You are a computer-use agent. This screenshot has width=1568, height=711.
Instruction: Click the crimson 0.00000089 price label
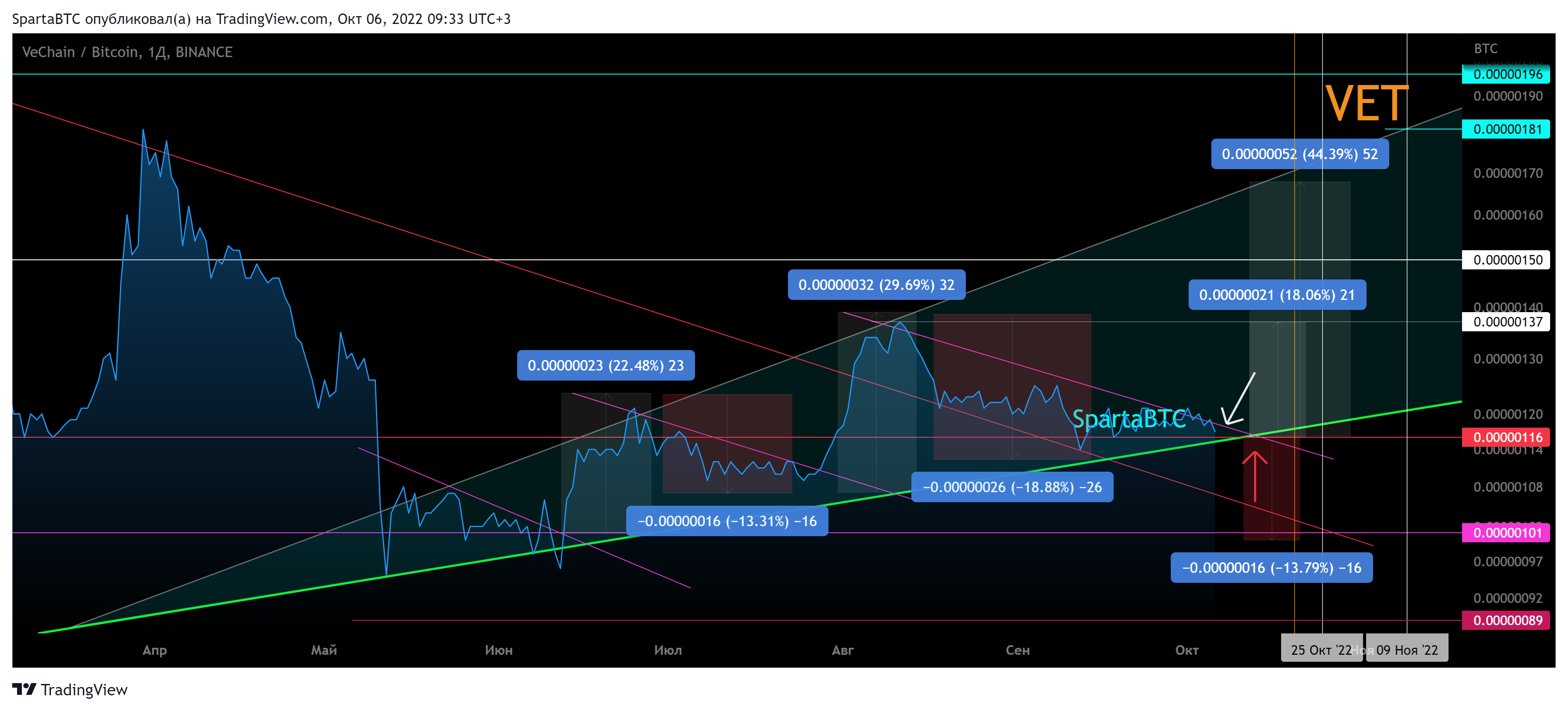[x=1505, y=620]
